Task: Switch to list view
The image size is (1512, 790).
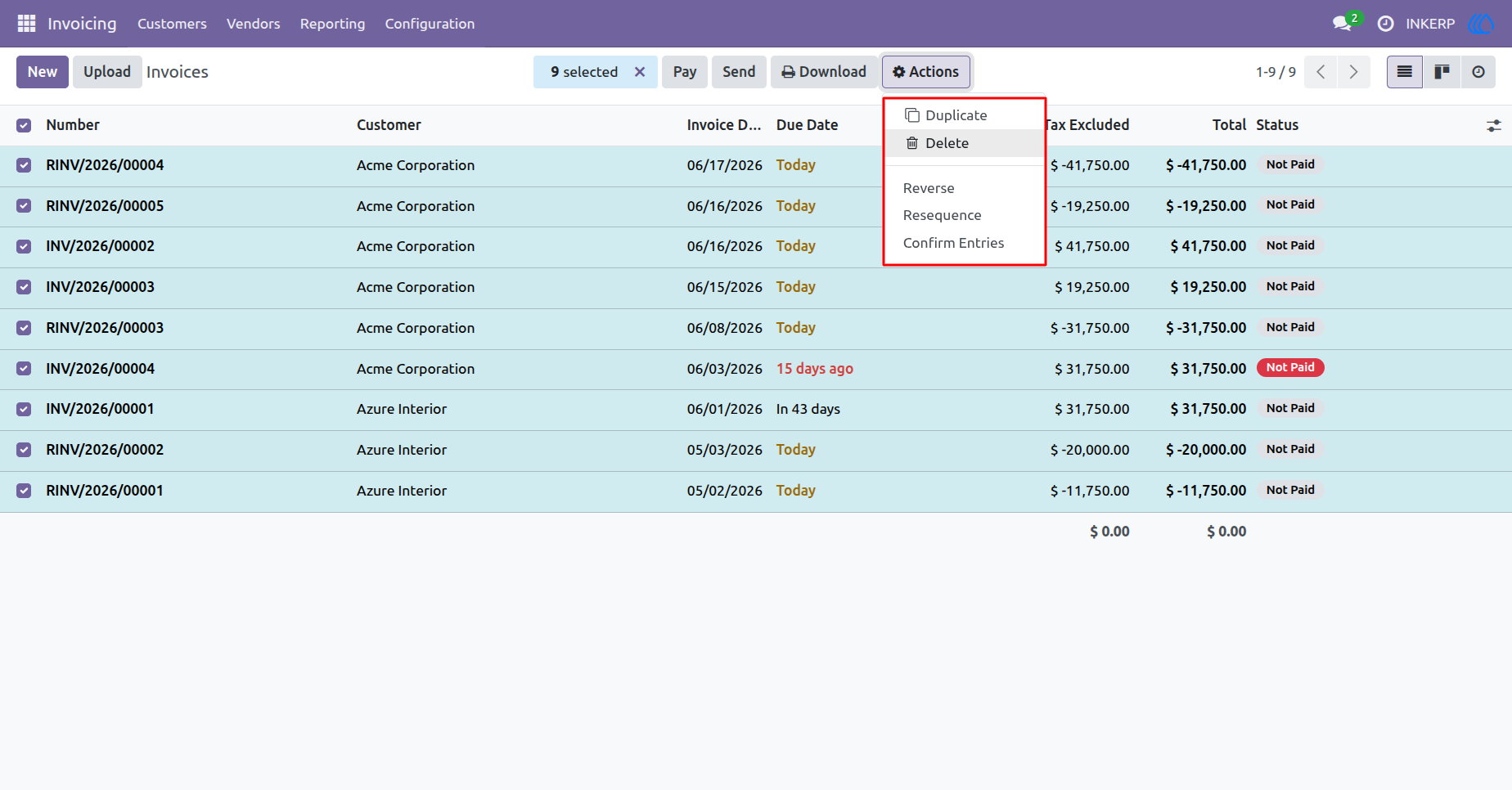Action: click(1405, 72)
